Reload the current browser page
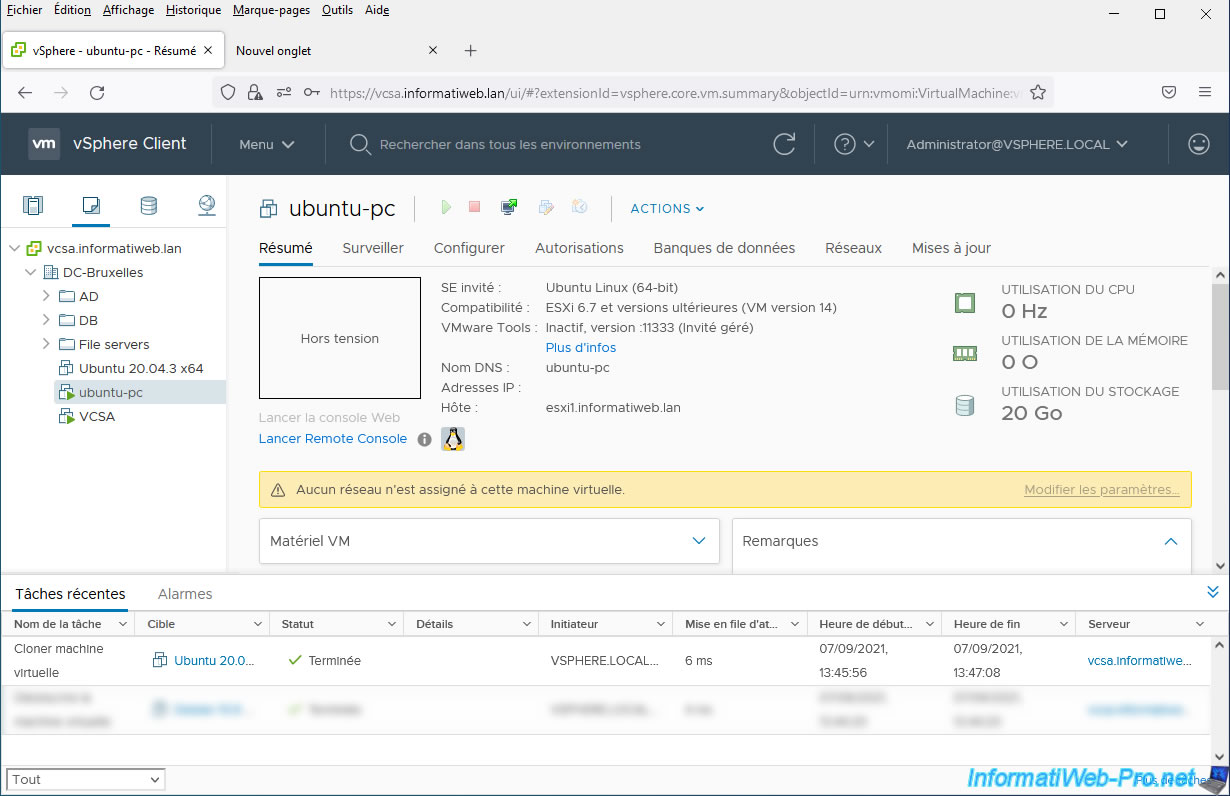 97,93
